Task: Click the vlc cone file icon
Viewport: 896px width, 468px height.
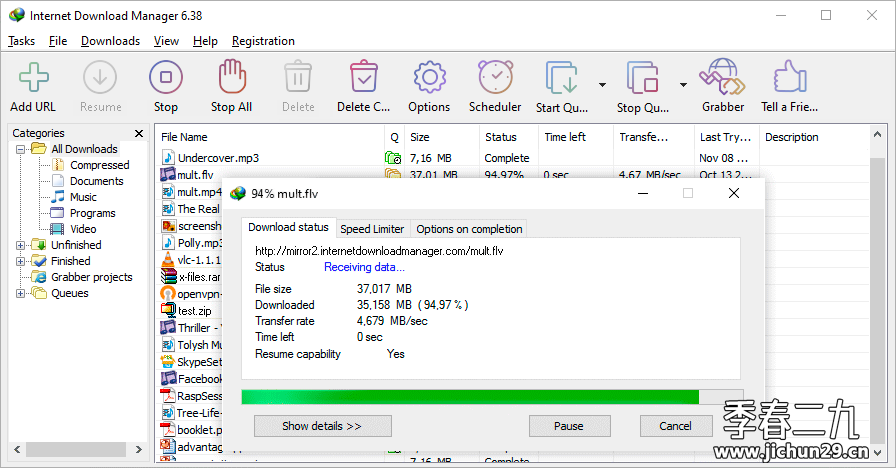Action: pos(167,260)
